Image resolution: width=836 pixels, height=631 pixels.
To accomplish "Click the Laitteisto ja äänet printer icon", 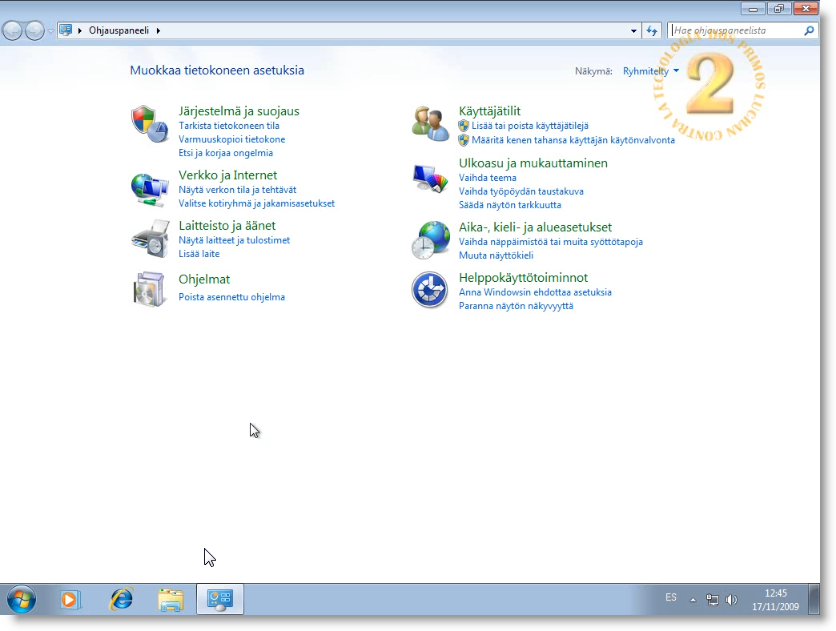I will 150,239.
